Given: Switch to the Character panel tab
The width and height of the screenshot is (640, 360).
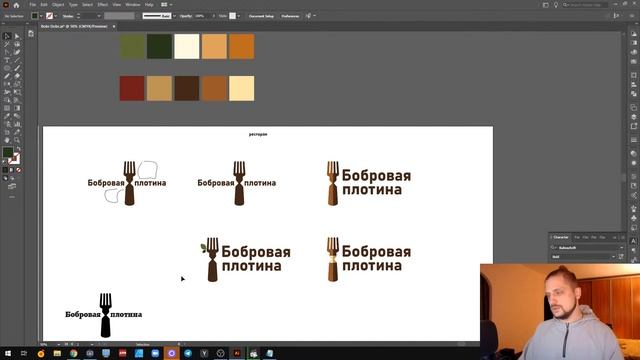Looking at the screenshot, I should pos(561,237).
